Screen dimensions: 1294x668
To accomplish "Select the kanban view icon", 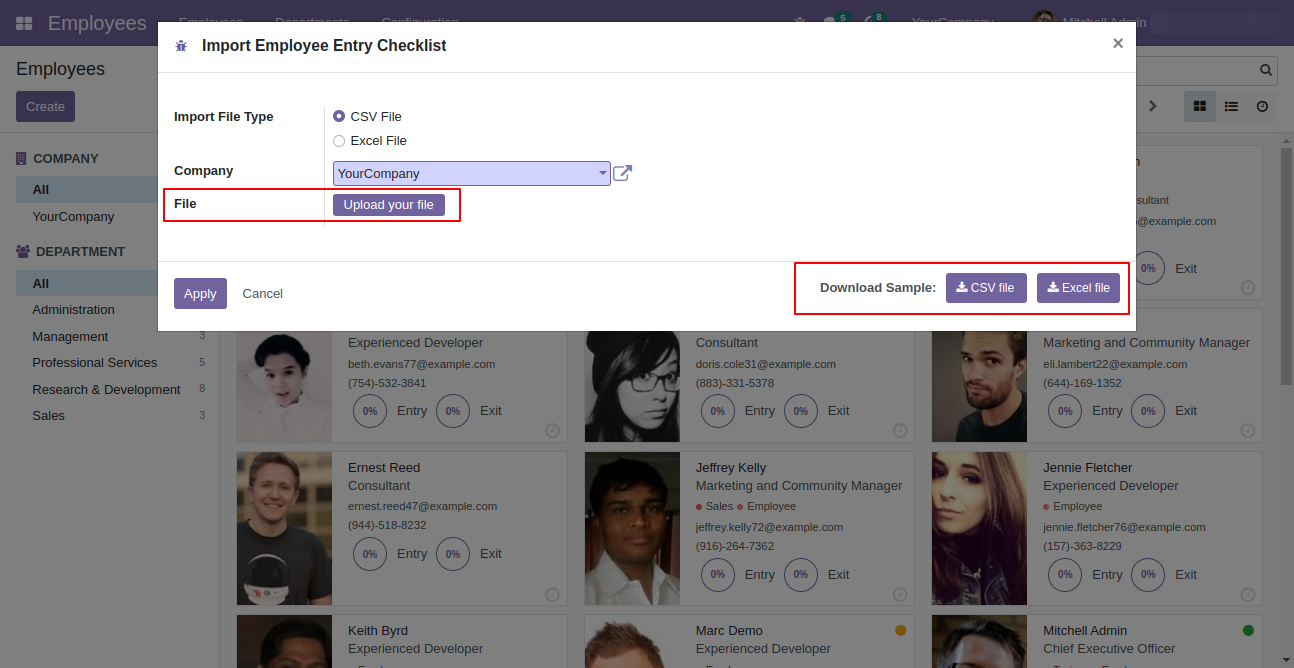I will (x=1200, y=106).
